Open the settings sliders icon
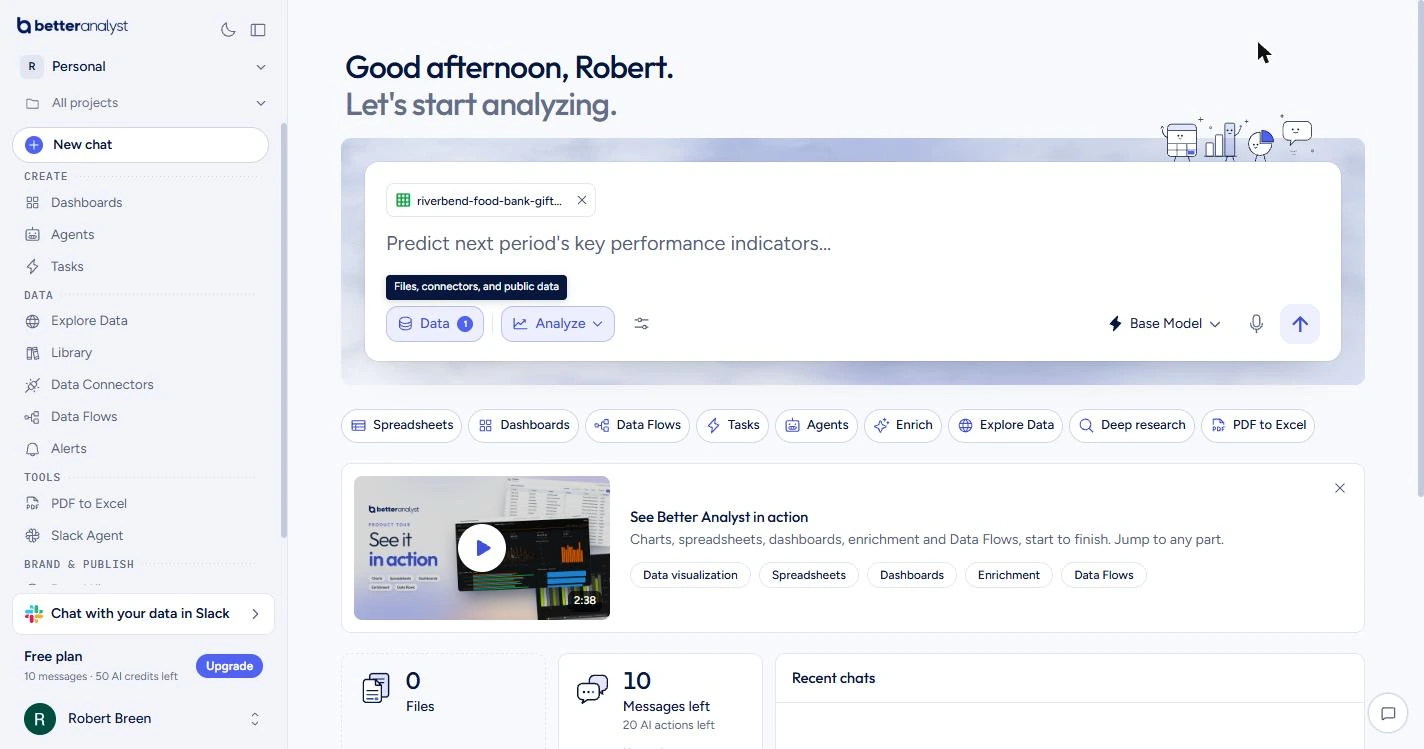This screenshot has width=1424, height=749. coord(642,324)
